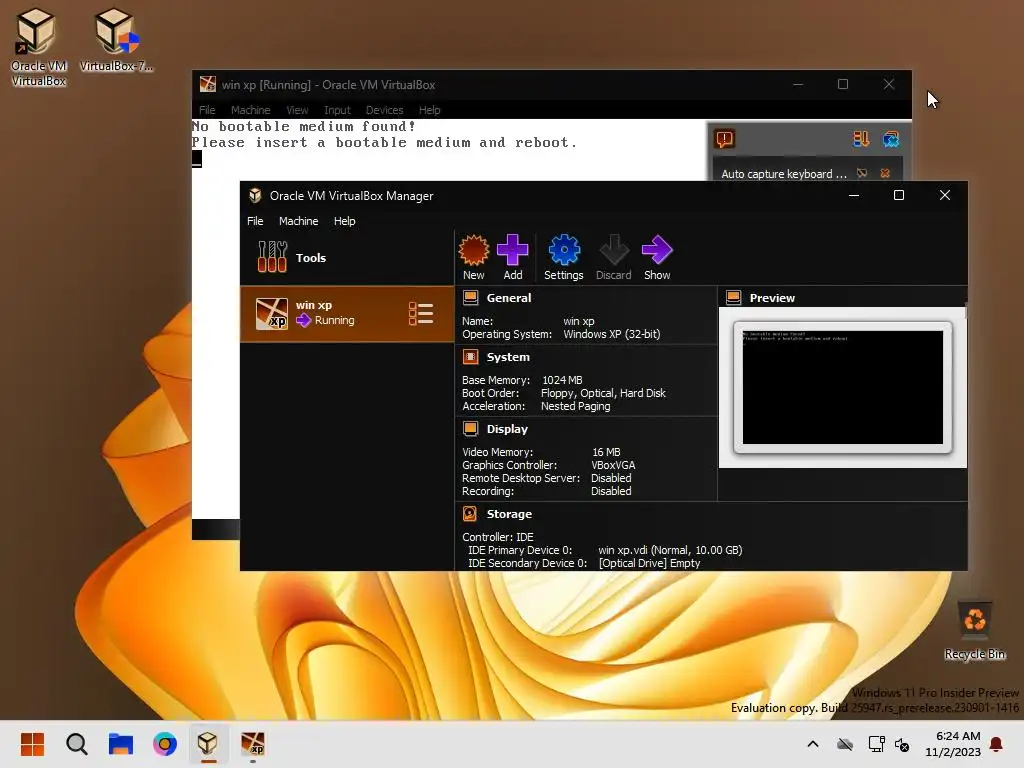The width and height of the screenshot is (1024, 768).
Task: Open File Explorer from taskbar
Action: coord(121,744)
